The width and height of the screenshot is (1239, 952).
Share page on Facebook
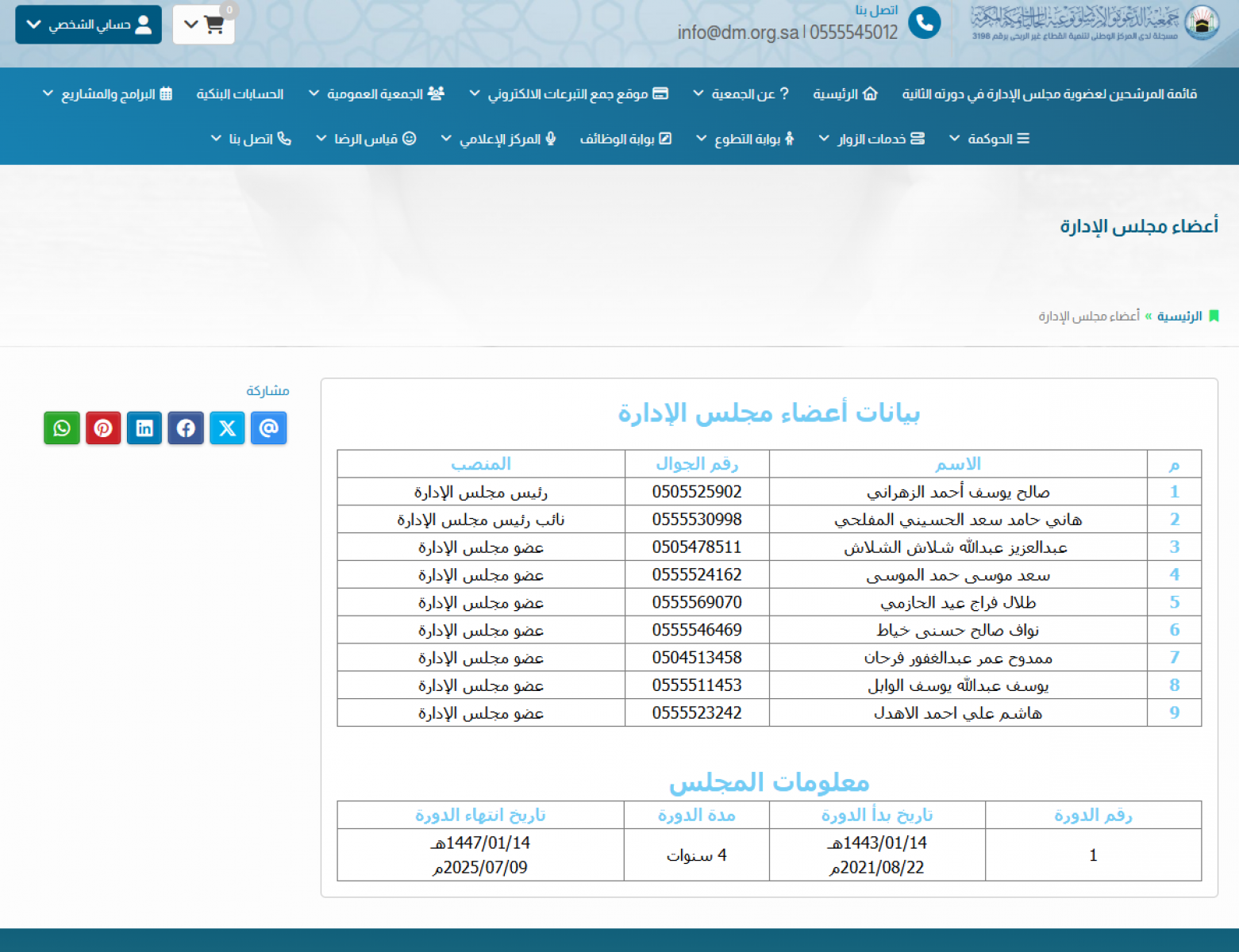[x=186, y=428]
